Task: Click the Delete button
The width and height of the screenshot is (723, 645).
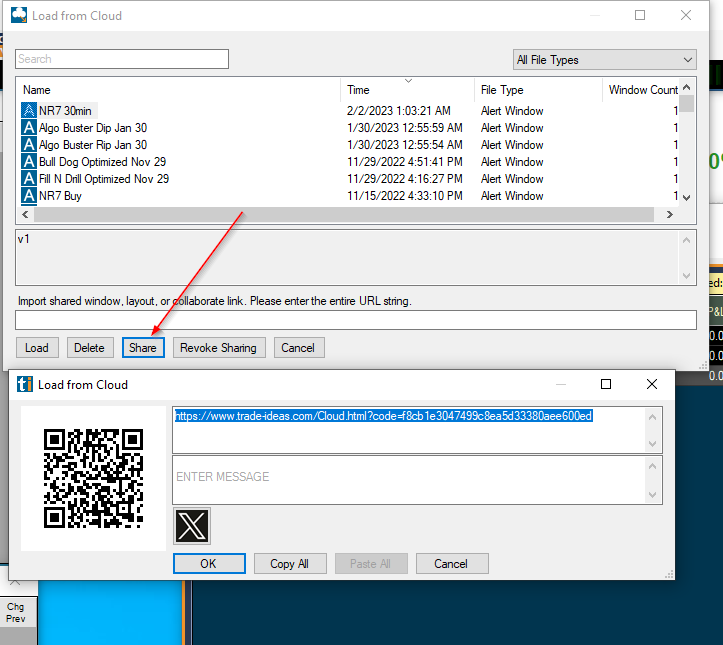Action: click(x=89, y=348)
